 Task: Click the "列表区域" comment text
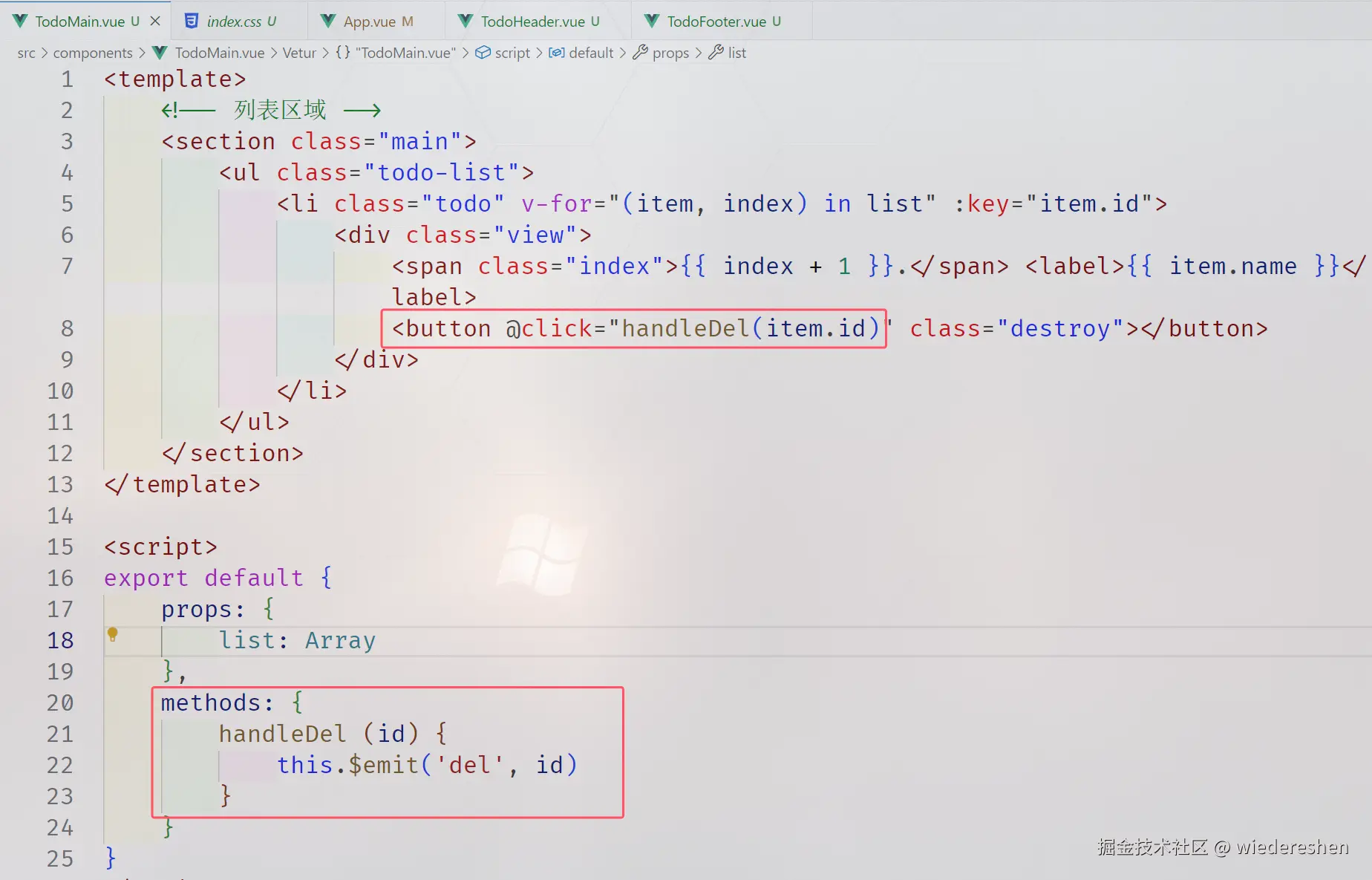pyautogui.click(x=280, y=110)
